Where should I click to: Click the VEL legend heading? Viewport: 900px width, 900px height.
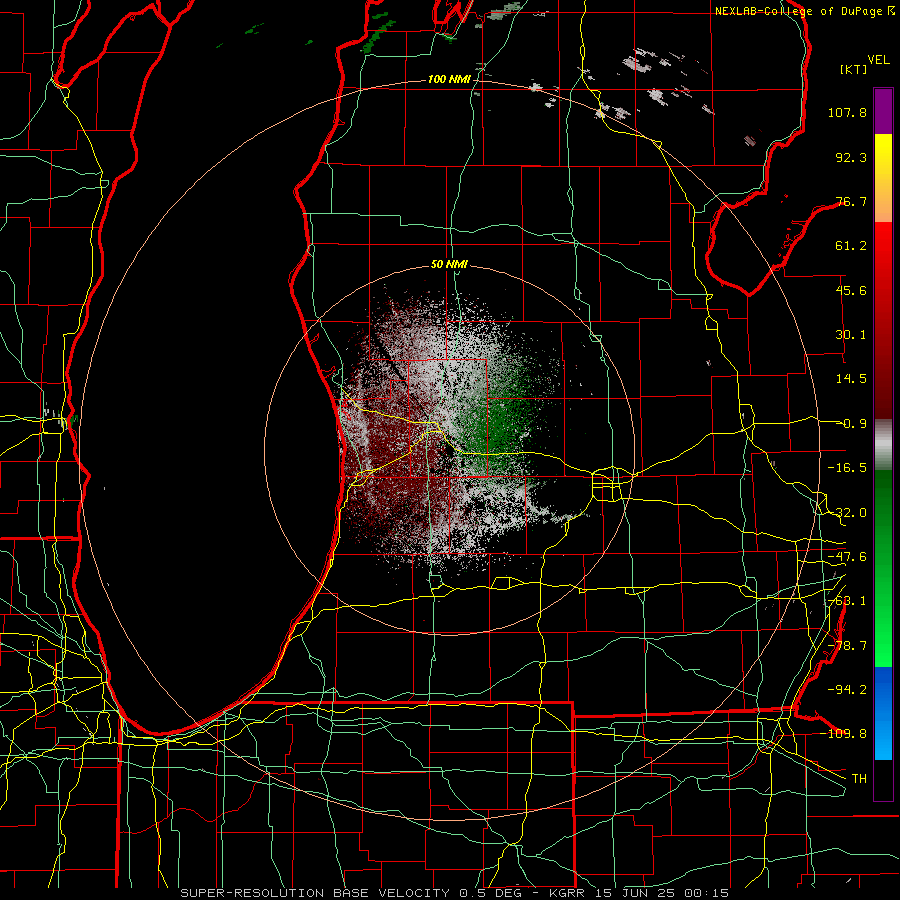[878, 60]
